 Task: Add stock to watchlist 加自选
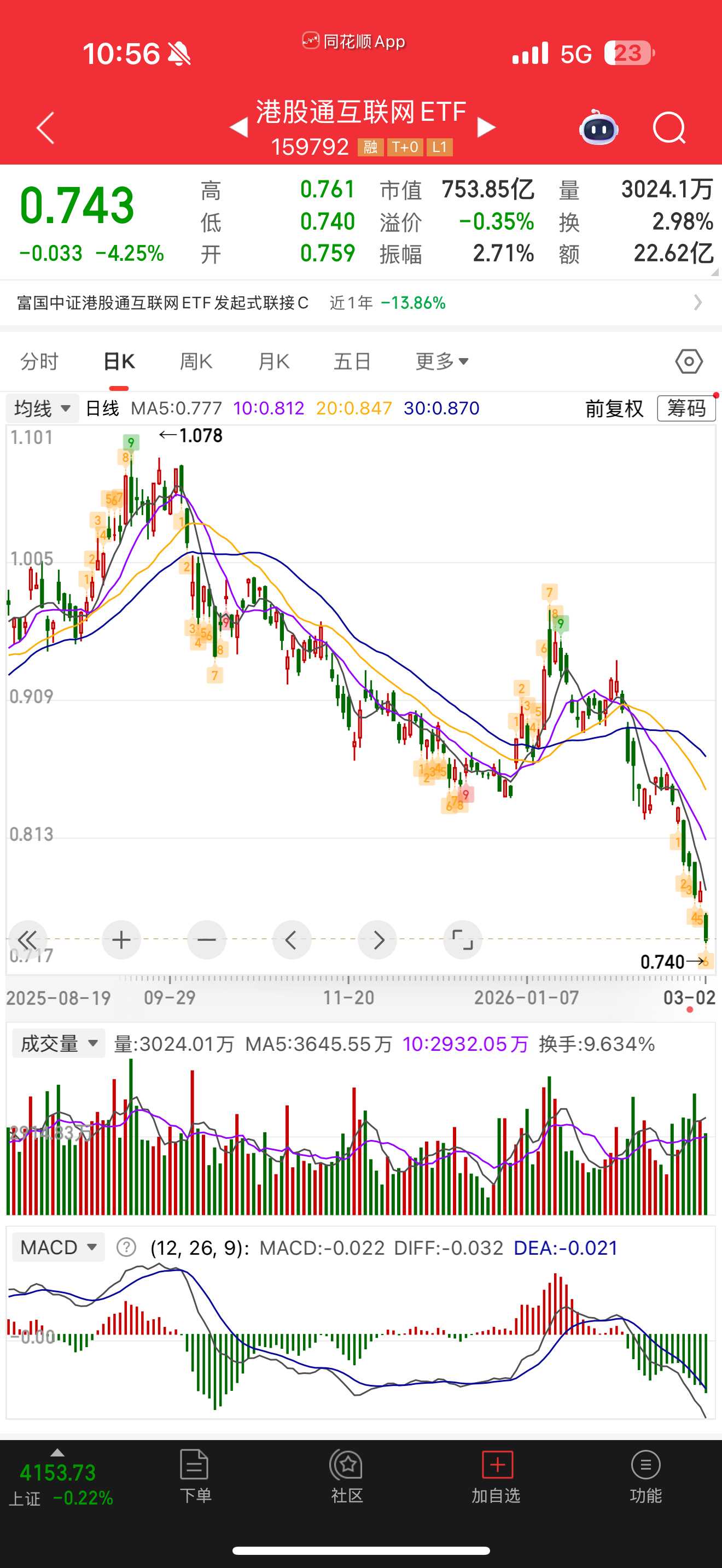tap(497, 1476)
